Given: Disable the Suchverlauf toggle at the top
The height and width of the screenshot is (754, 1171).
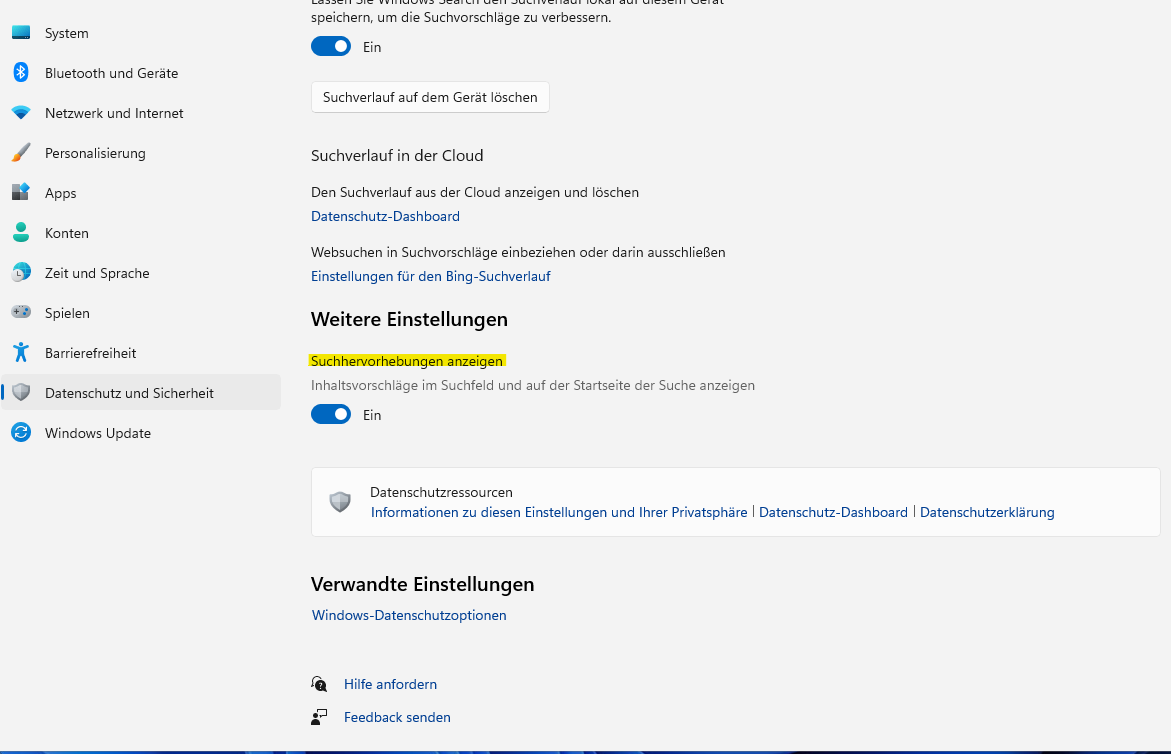Looking at the screenshot, I should point(330,46).
